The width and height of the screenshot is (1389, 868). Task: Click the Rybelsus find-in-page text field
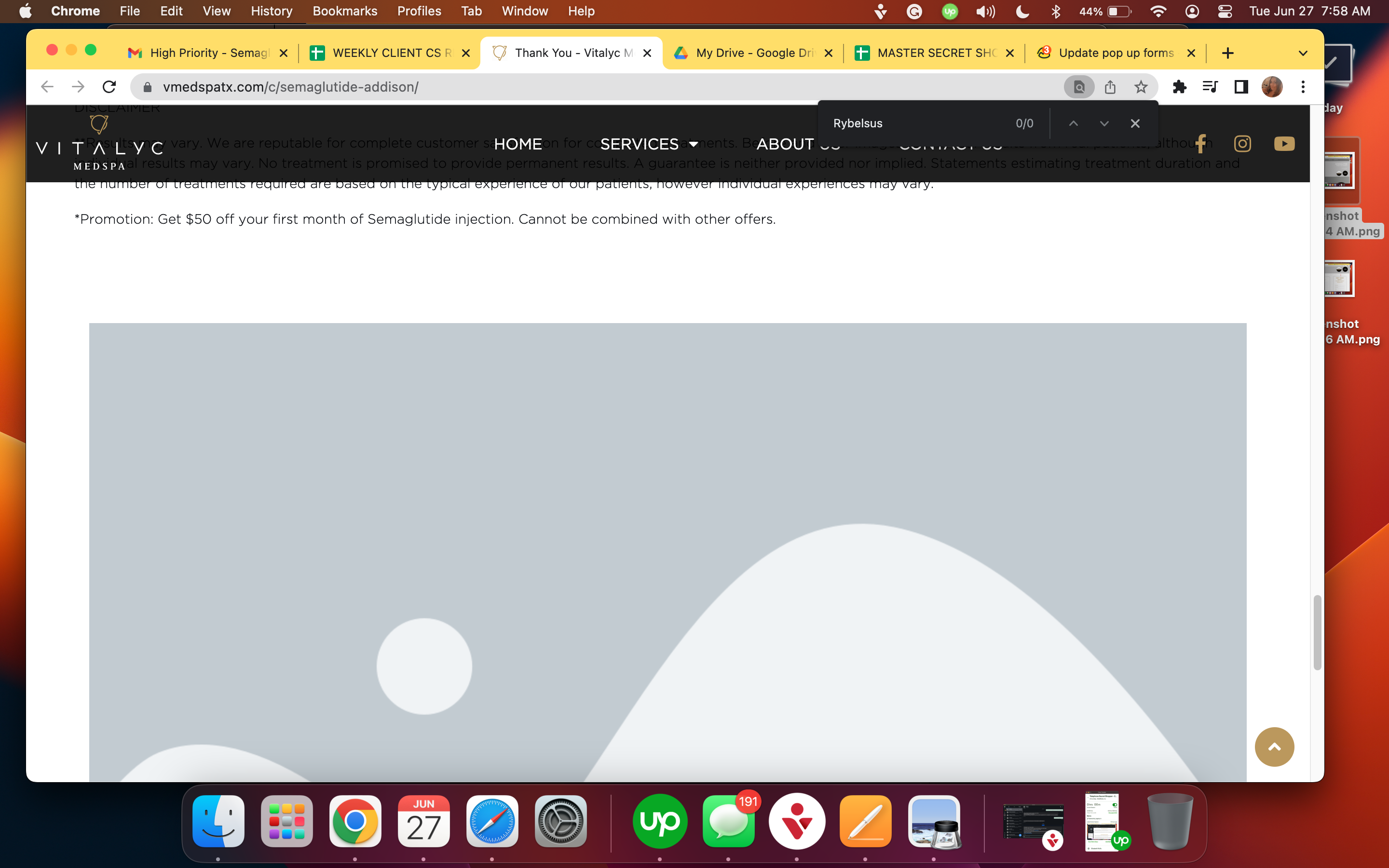pyautogui.click(x=918, y=123)
